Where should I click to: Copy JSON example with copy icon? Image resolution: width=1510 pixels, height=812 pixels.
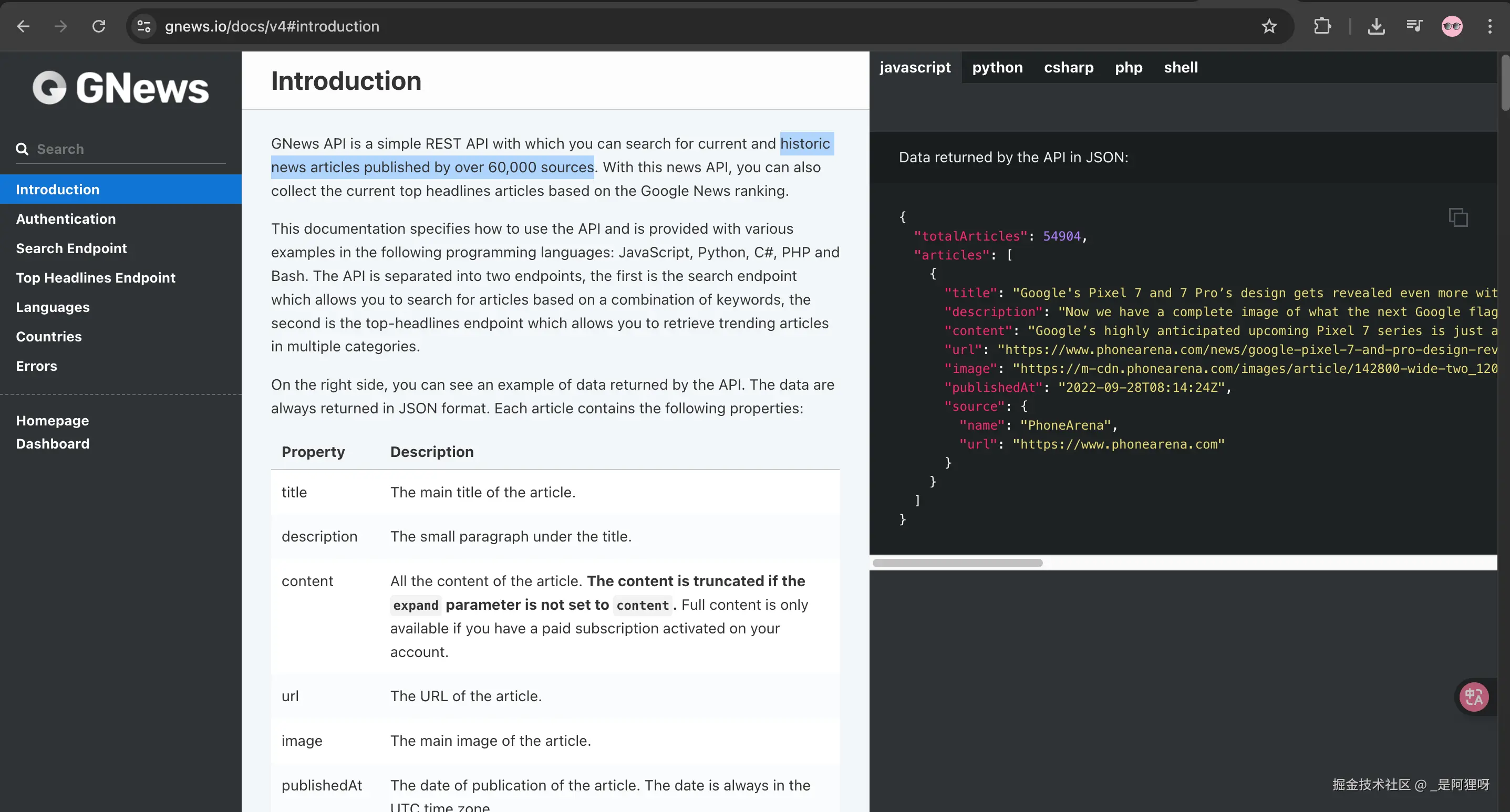1458,217
